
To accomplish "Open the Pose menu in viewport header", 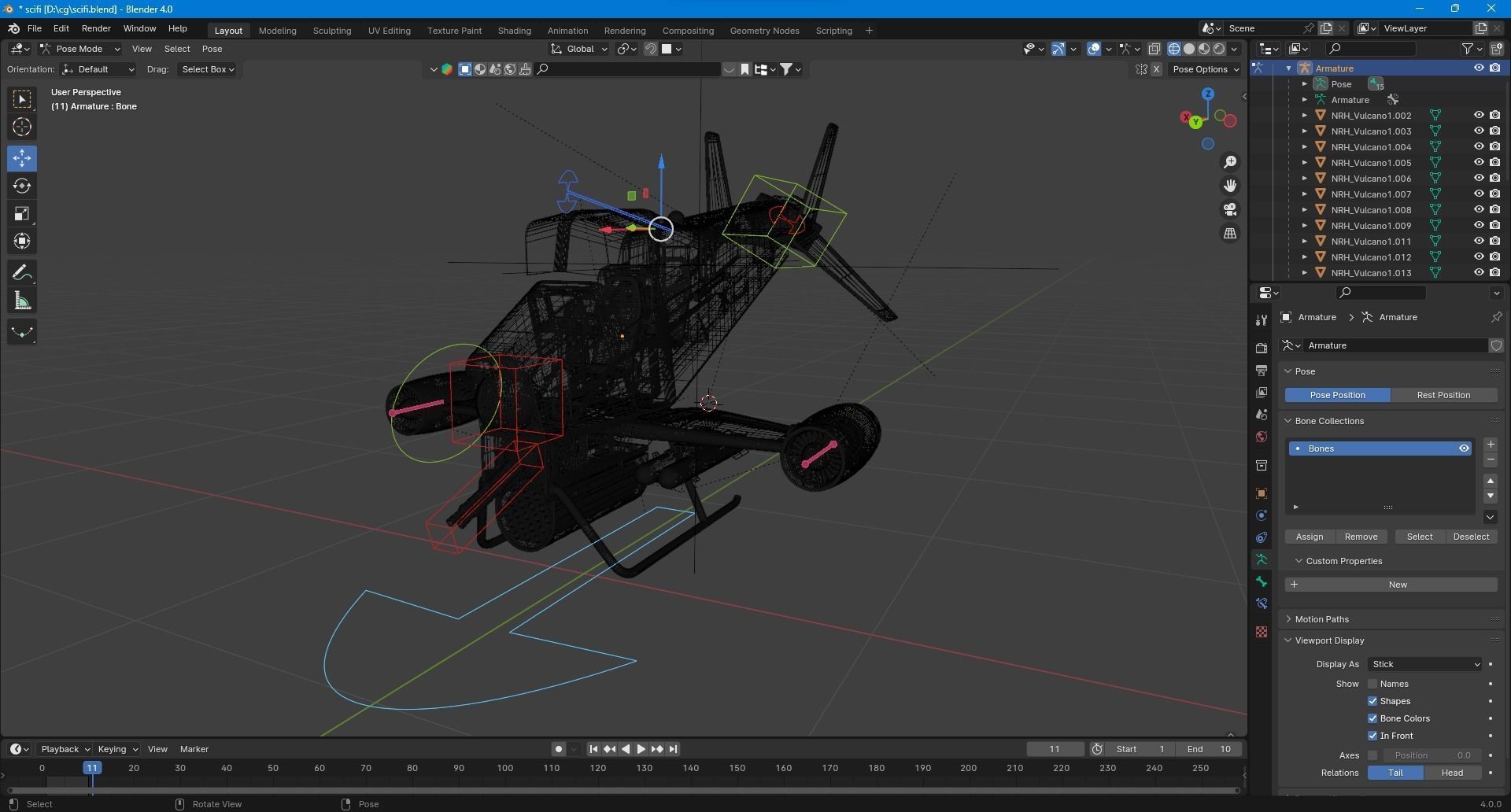I will point(212,49).
